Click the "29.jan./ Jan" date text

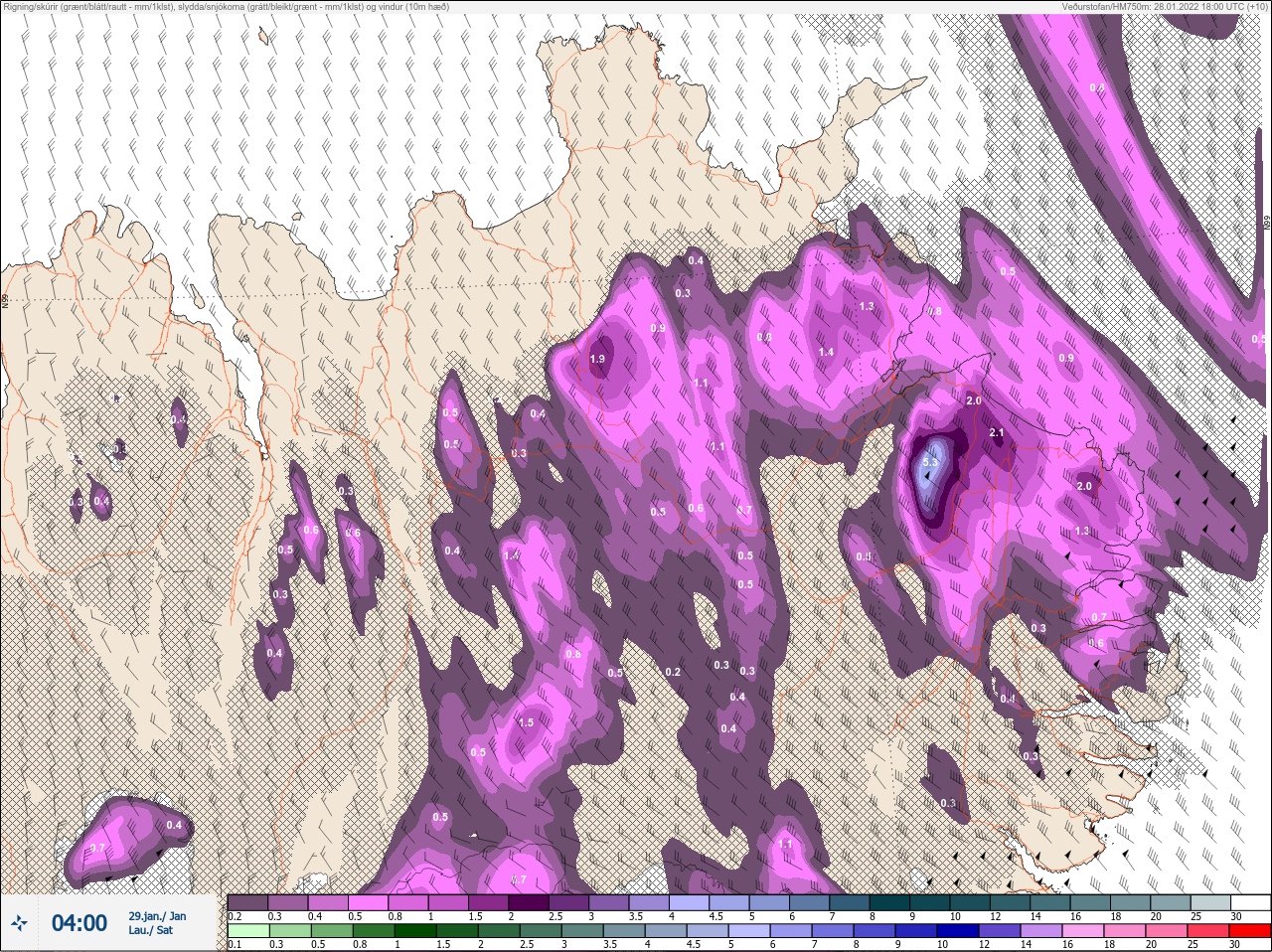tap(157, 915)
